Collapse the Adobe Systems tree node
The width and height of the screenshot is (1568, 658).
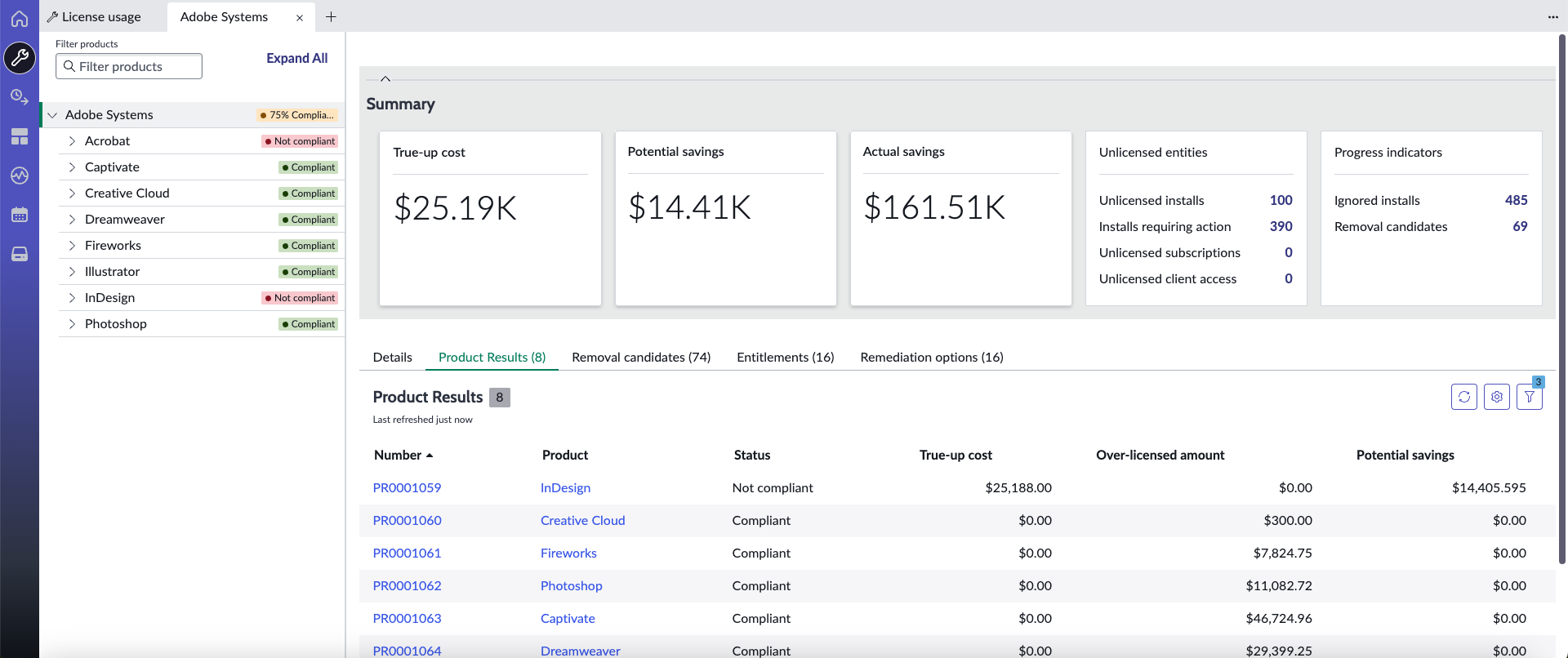(52, 115)
